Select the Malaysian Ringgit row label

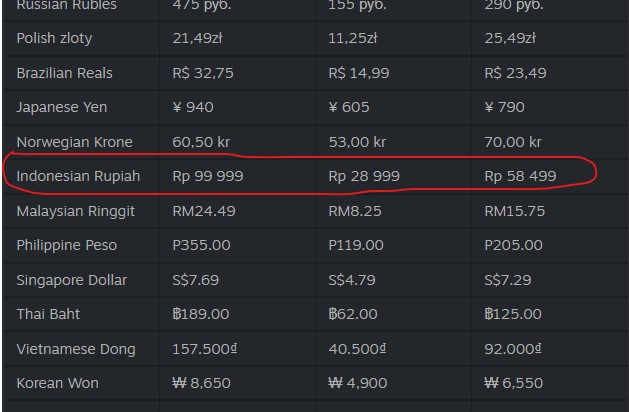coord(76,211)
